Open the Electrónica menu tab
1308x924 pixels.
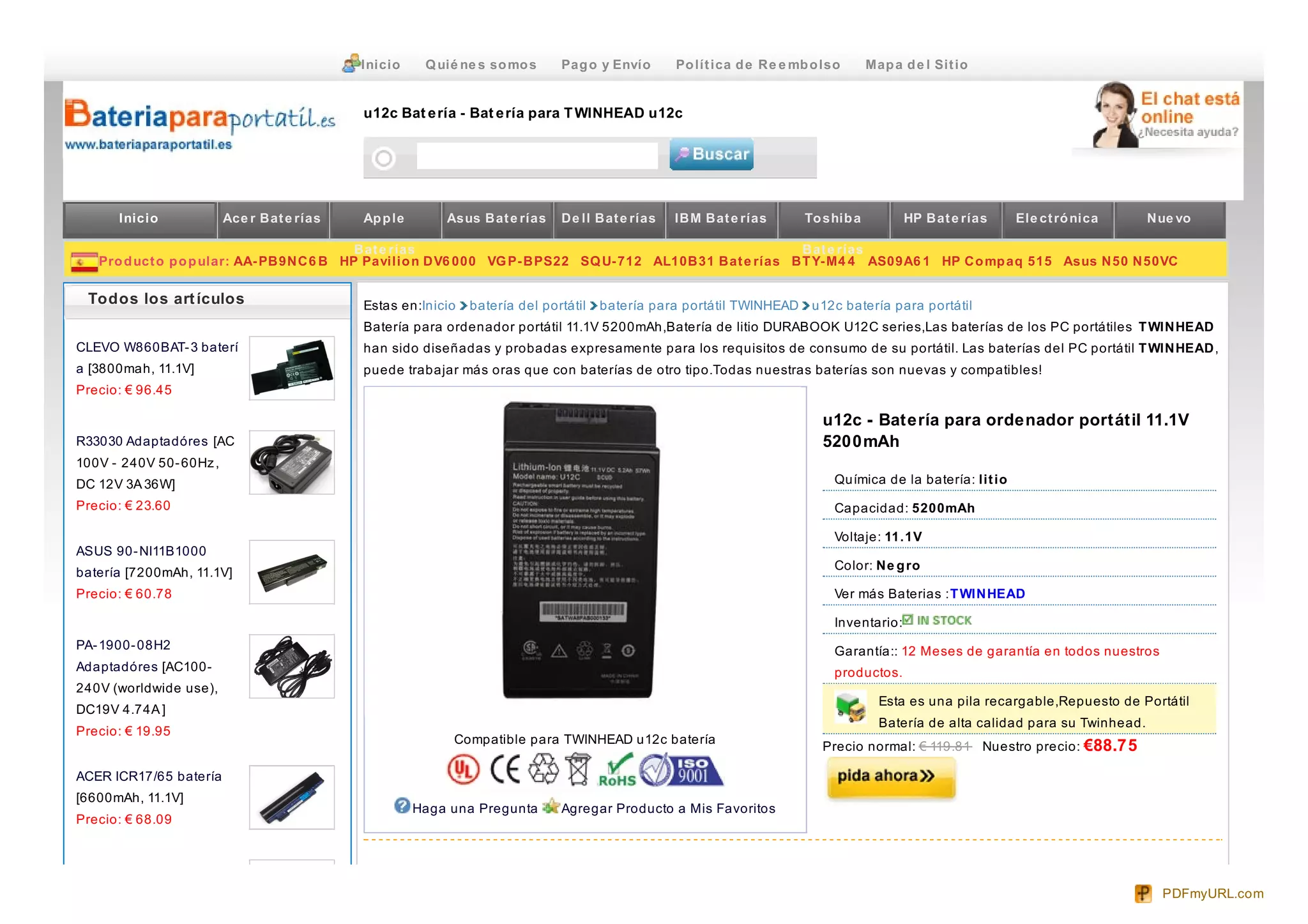1058,219
